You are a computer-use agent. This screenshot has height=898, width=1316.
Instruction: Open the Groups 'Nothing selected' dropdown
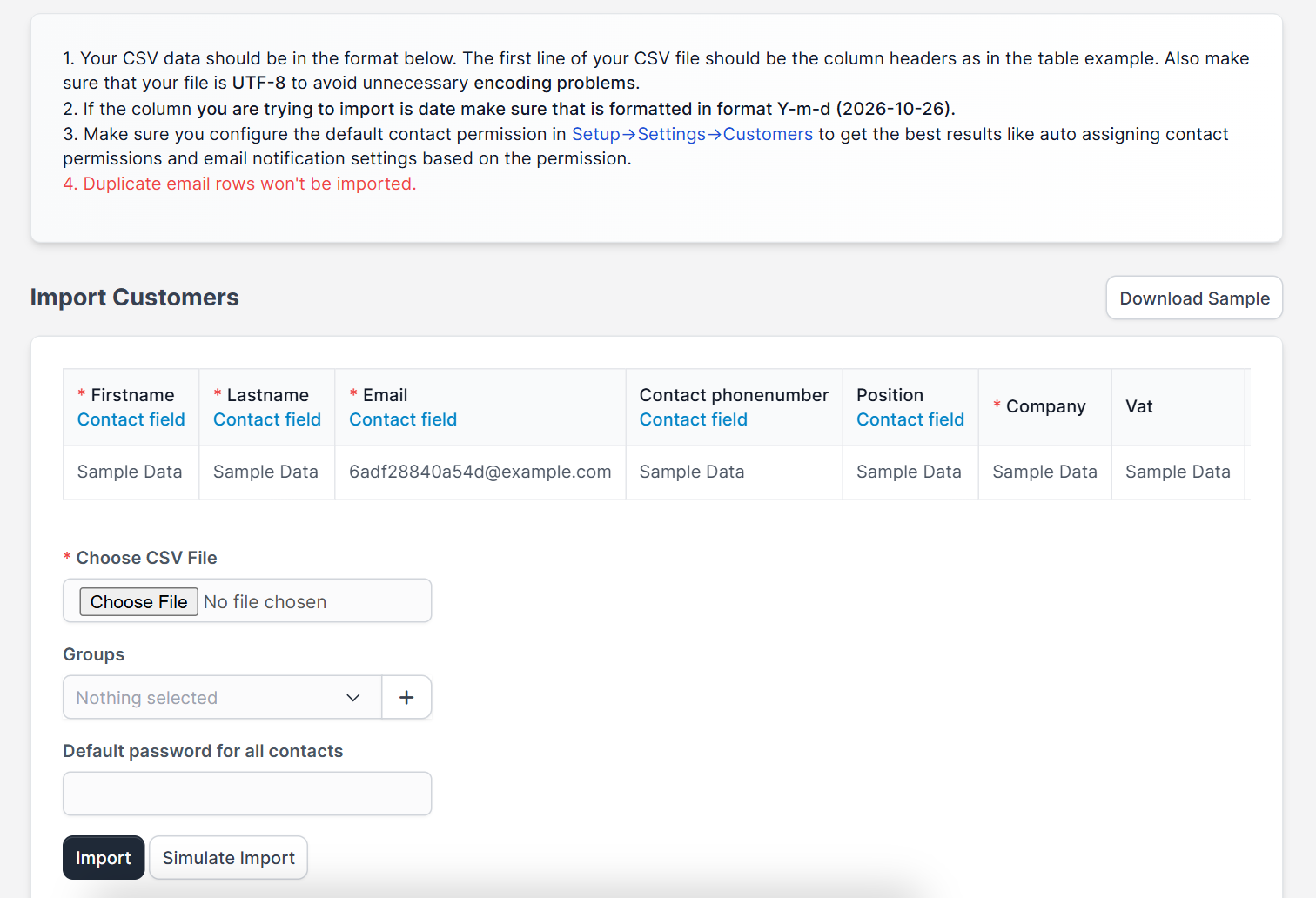pos(222,697)
